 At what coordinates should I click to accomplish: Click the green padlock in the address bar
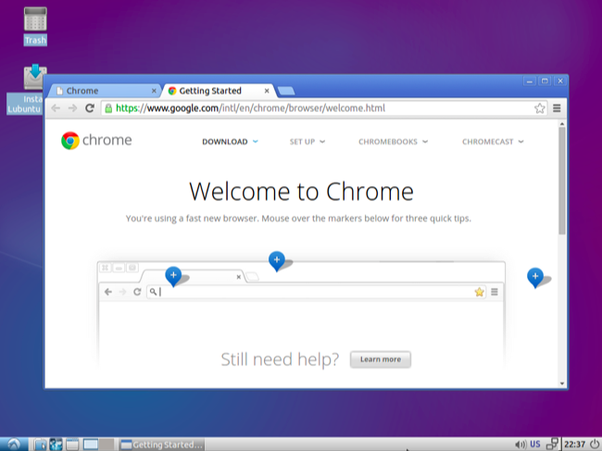pos(109,108)
